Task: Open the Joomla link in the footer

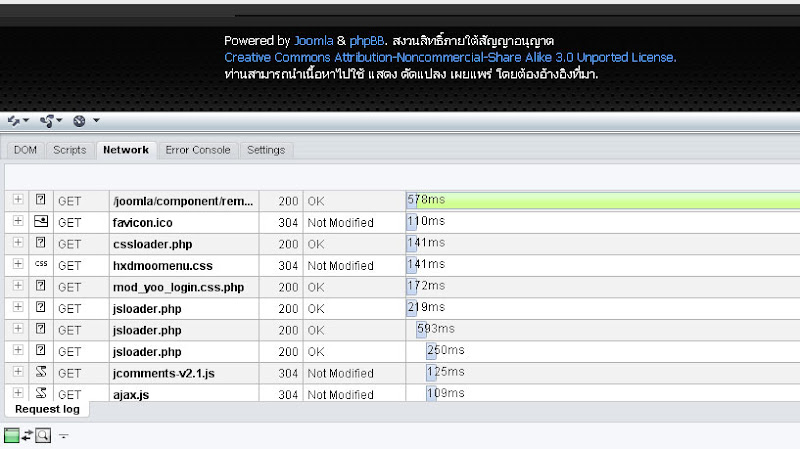Action: 313,41
